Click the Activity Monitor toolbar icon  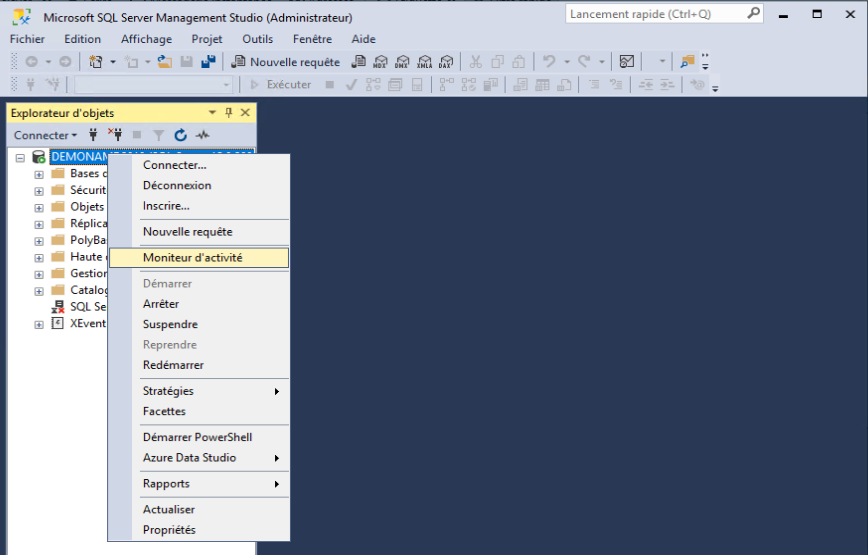[627, 61]
